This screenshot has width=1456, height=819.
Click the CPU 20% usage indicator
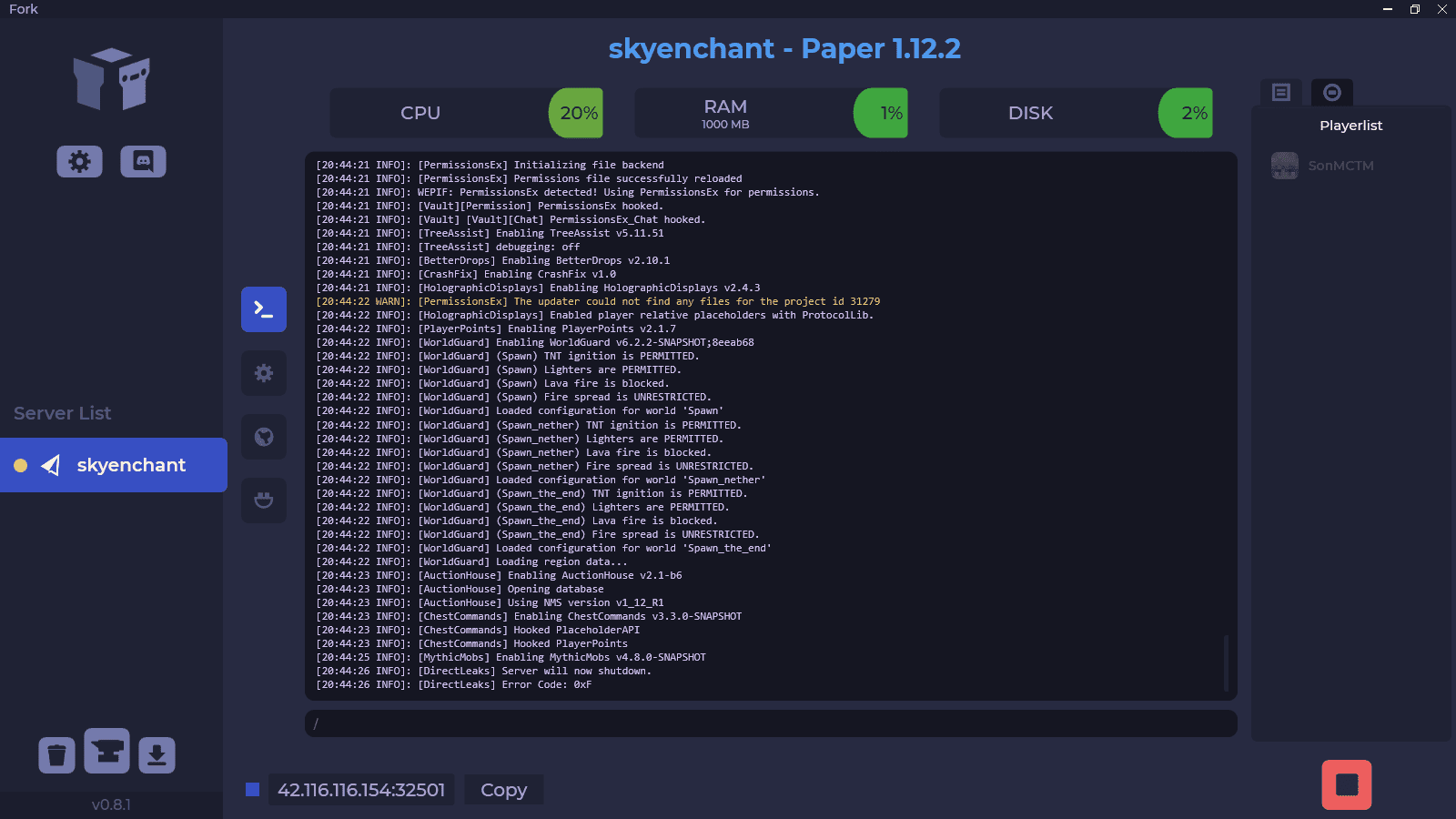point(576,113)
